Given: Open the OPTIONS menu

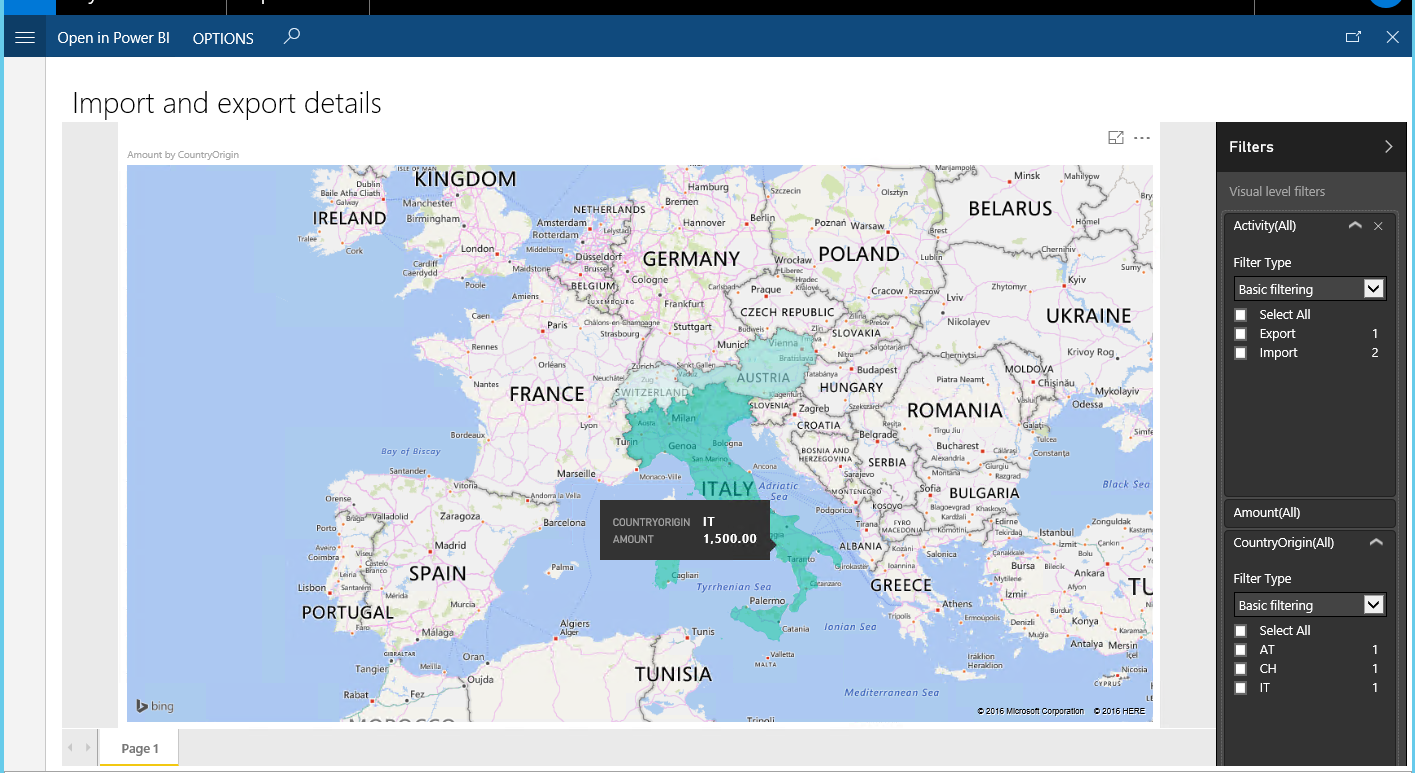Looking at the screenshot, I should point(223,38).
